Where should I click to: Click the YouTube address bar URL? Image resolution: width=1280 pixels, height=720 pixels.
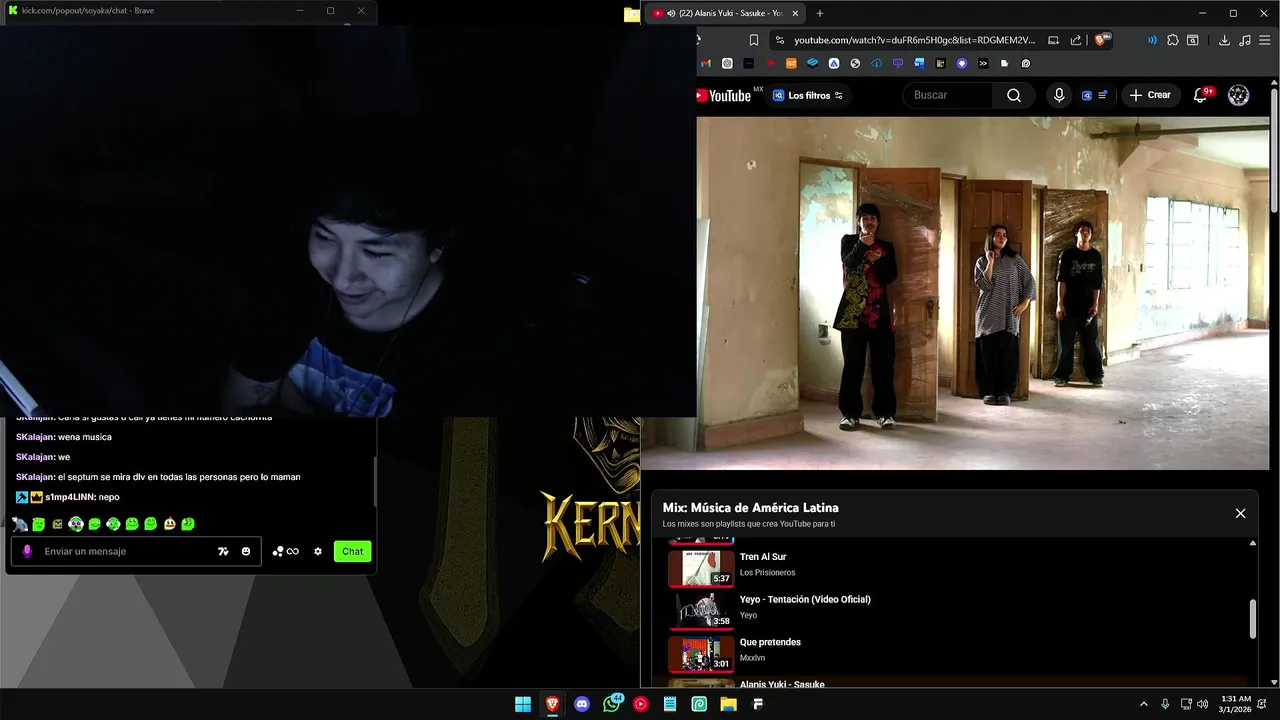pyautogui.click(x=914, y=40)
